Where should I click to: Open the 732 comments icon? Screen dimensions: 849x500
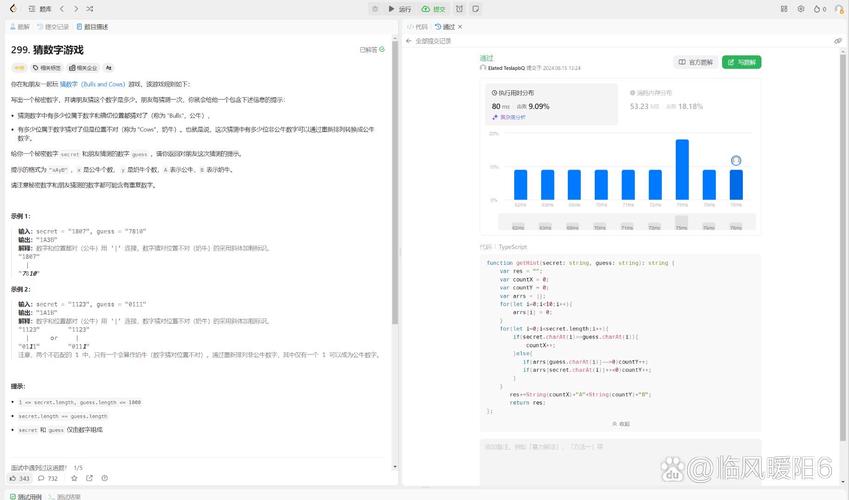click(x=48, y=478)
